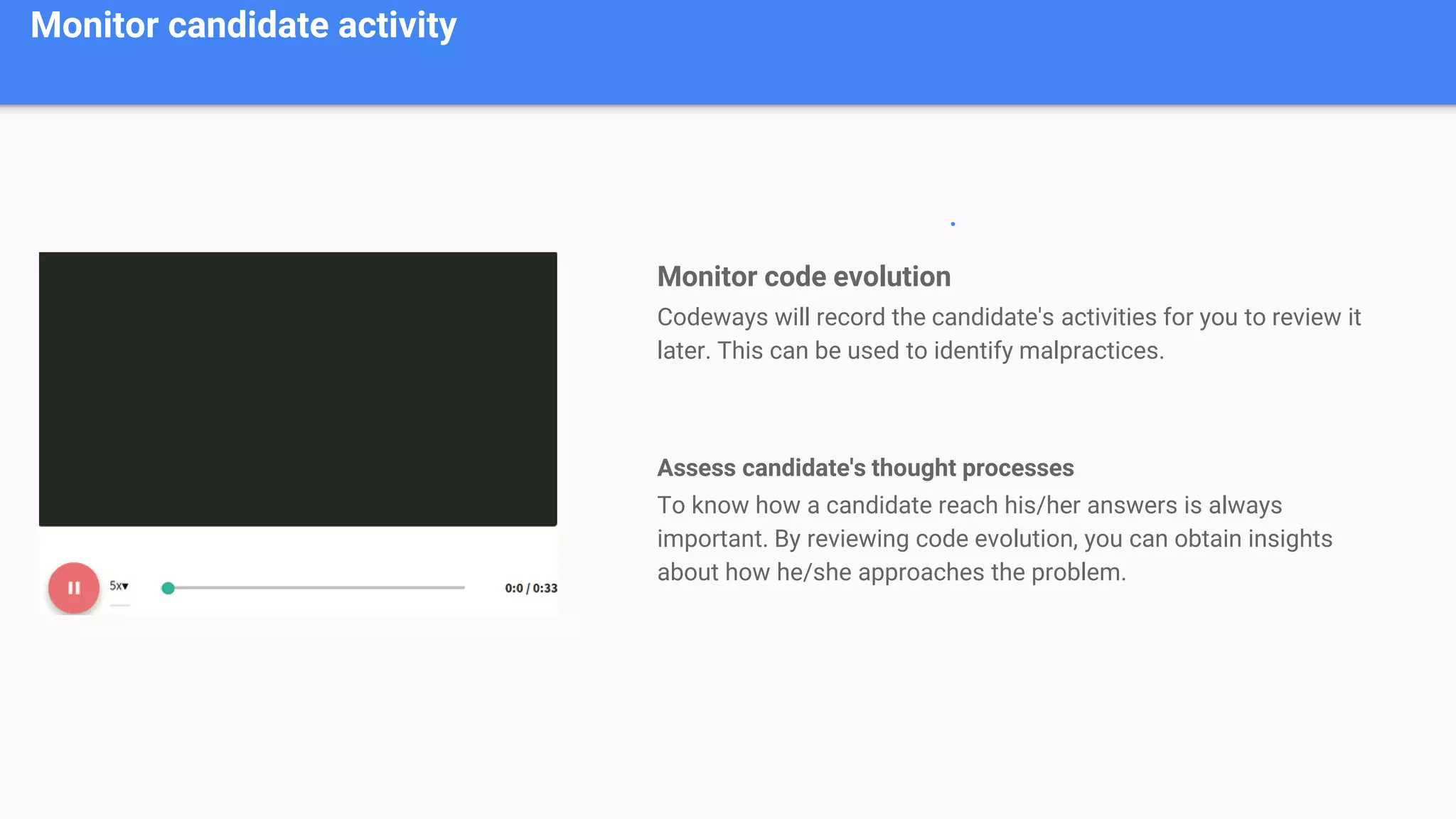The image size is (1456, 819).
Task: Click the Monitor code evolution heading
Action: (803, 277)
